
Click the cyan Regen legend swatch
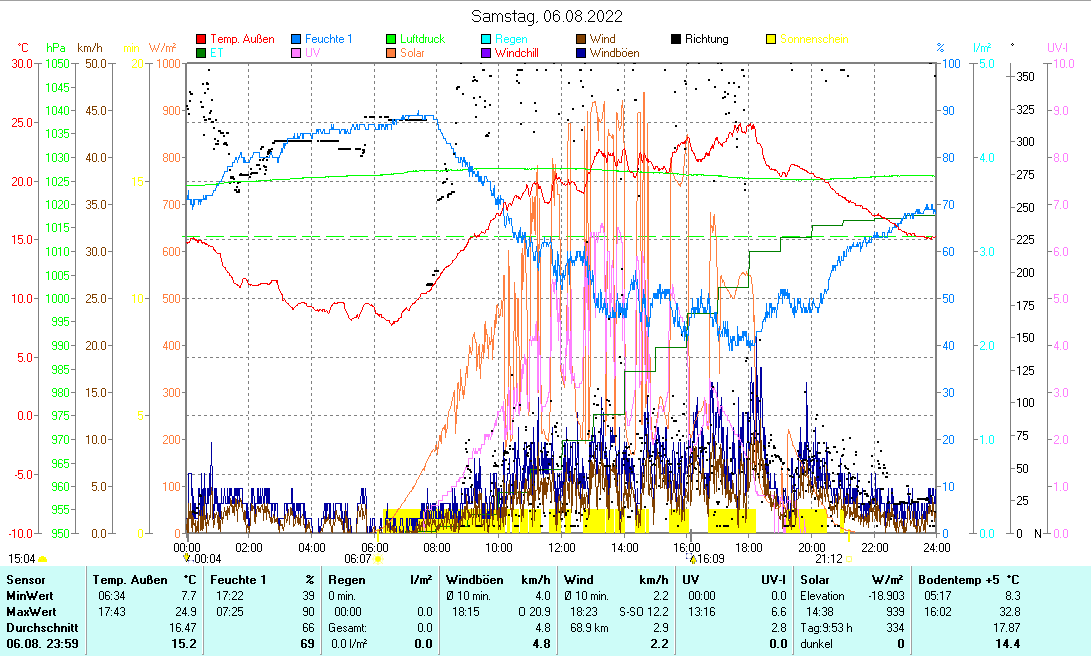coord(486,39)
